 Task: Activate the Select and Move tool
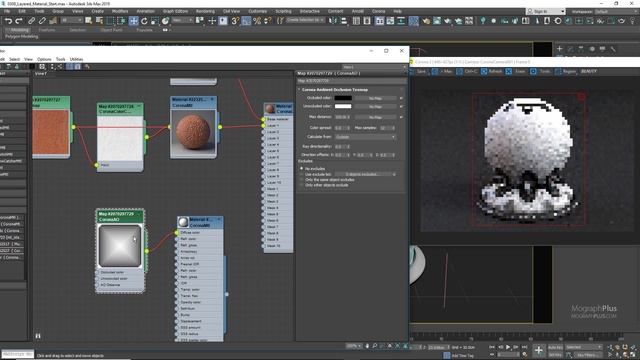coord(133,21)
